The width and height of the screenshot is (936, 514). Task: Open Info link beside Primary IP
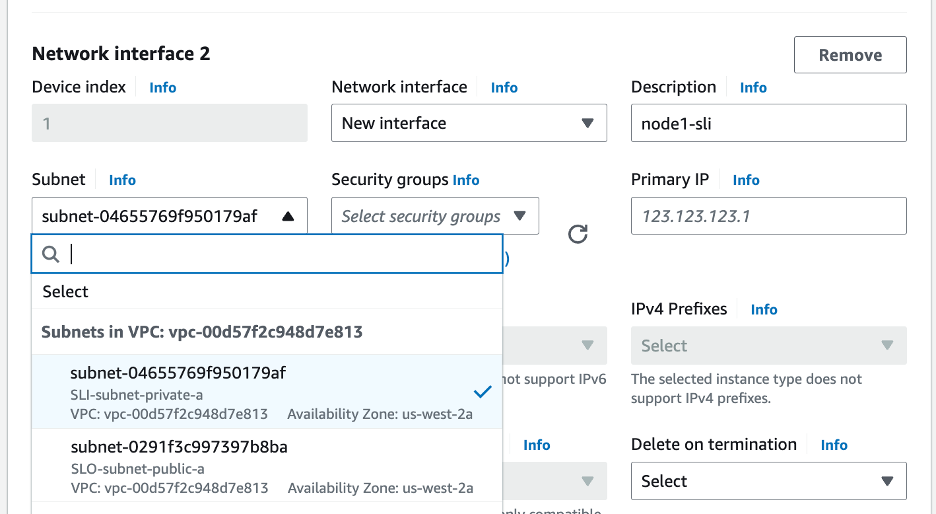click(746, 180)
